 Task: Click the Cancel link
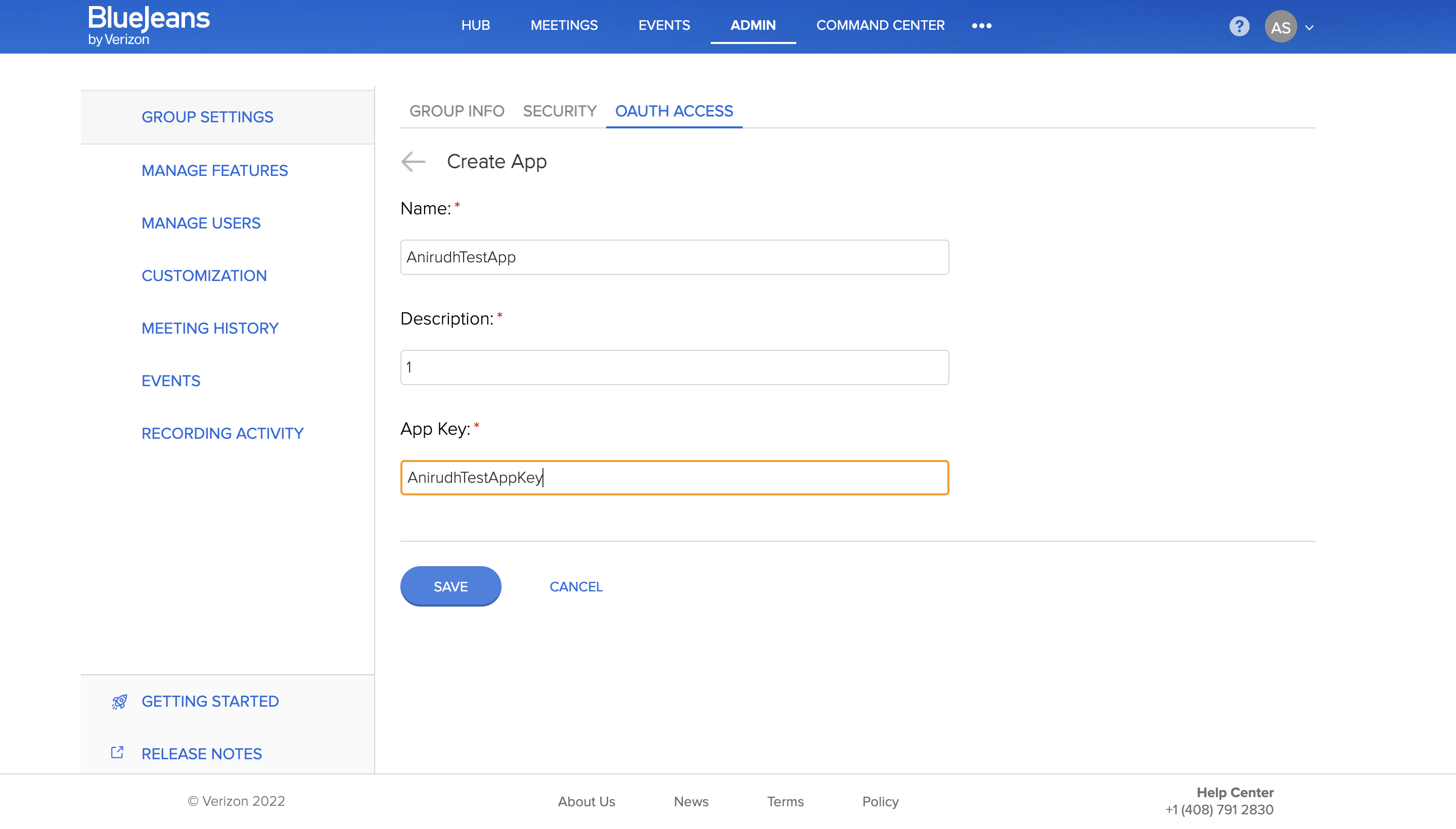click(x=576, y=586)
